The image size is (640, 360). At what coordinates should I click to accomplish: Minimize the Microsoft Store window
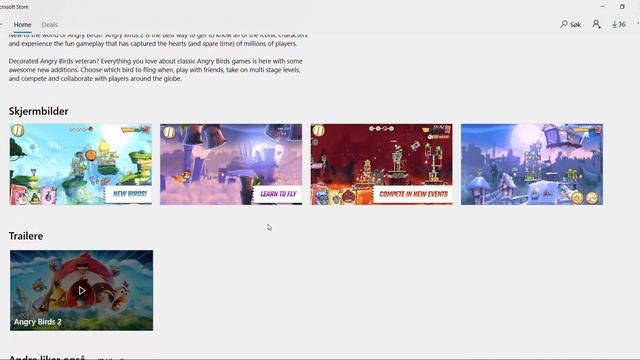[x=602, y=7]
